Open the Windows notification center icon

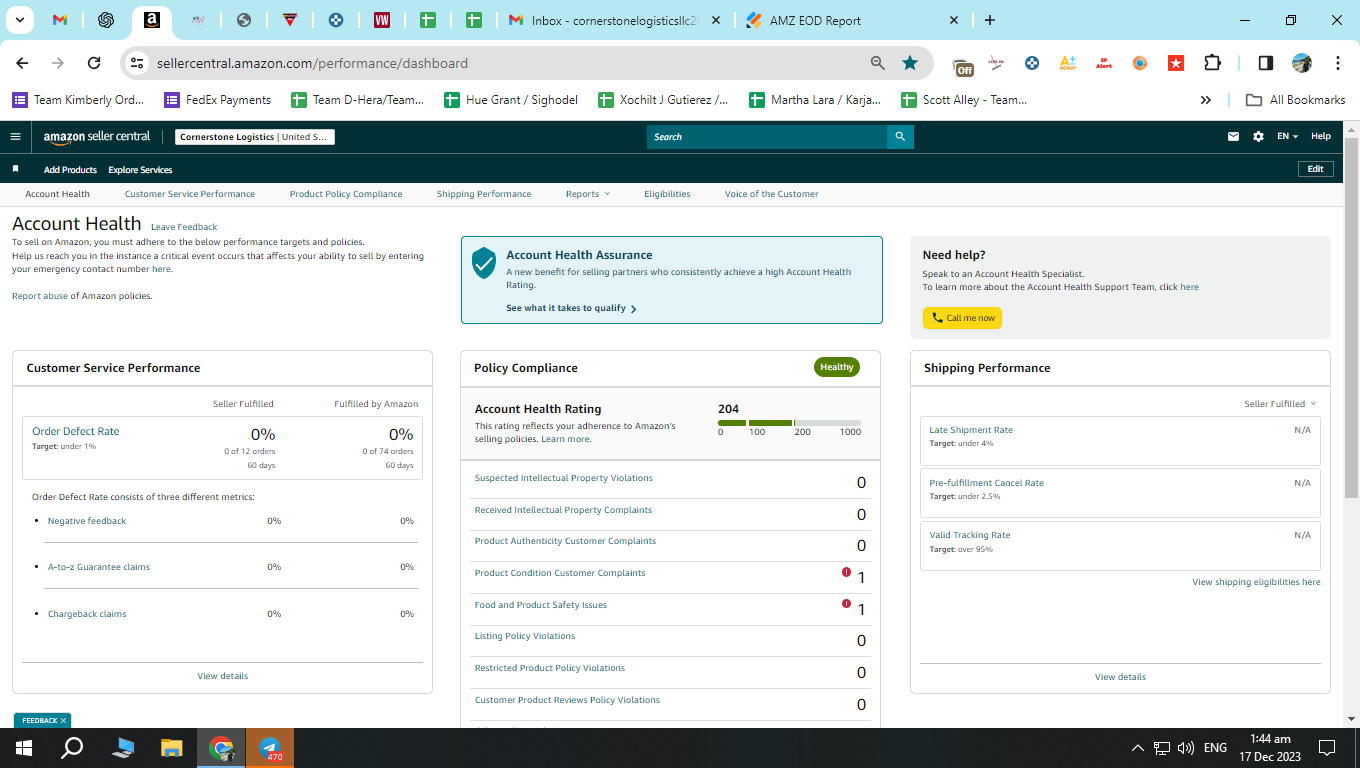pyautogui.click(x=1327, y=748)
